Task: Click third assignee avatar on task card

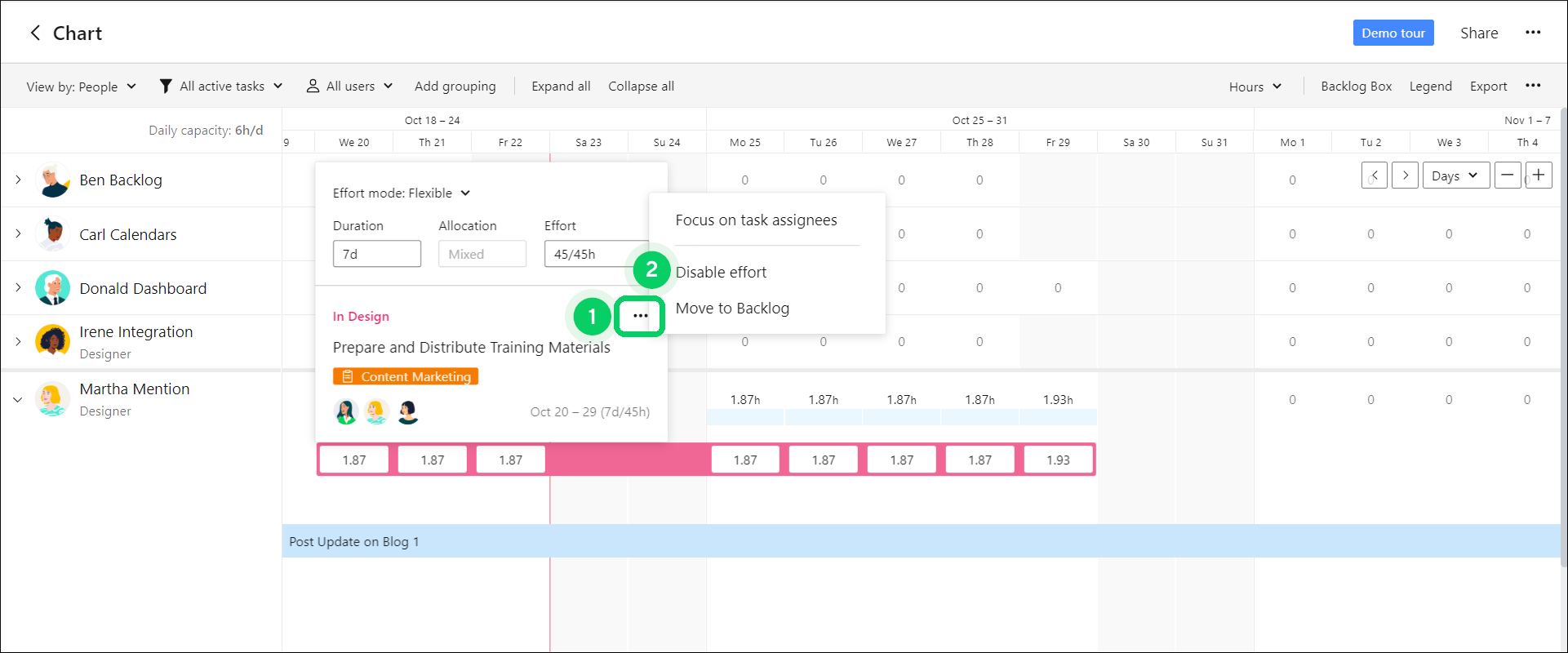Action: pos(408,411)
